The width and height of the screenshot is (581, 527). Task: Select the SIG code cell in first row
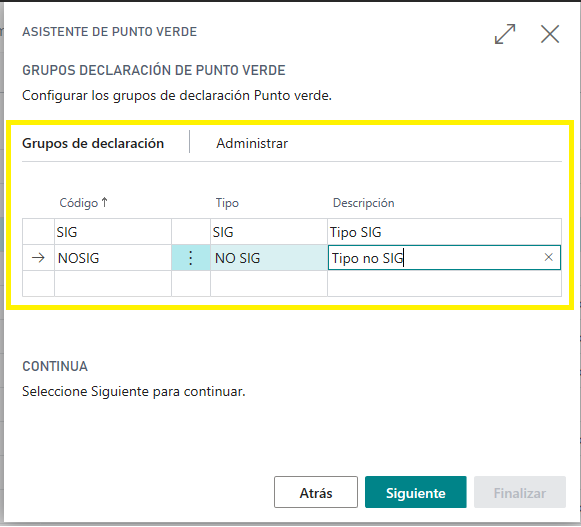click(113, 232)
